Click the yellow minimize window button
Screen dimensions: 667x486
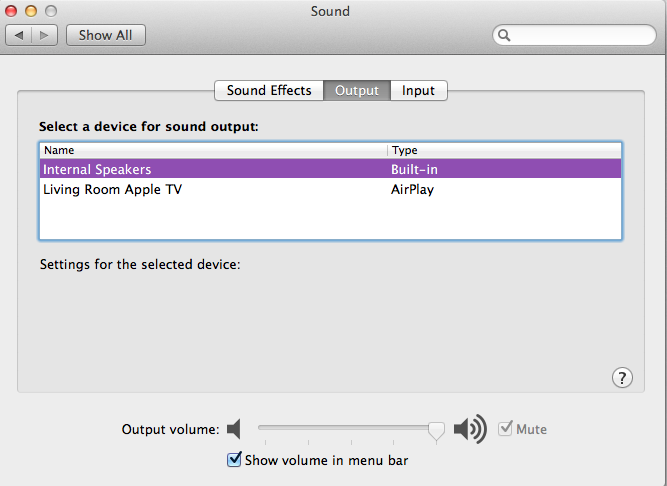[x=31, y=11]
